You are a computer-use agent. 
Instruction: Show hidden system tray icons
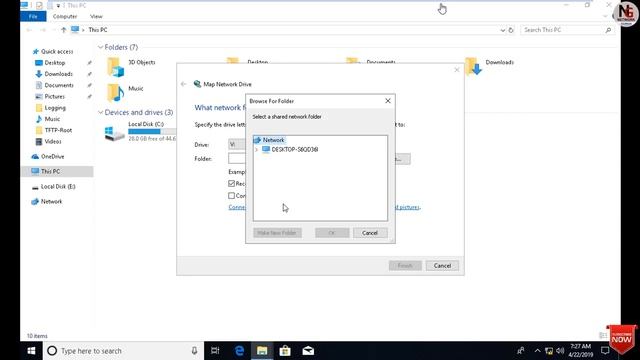click(537, 351)
